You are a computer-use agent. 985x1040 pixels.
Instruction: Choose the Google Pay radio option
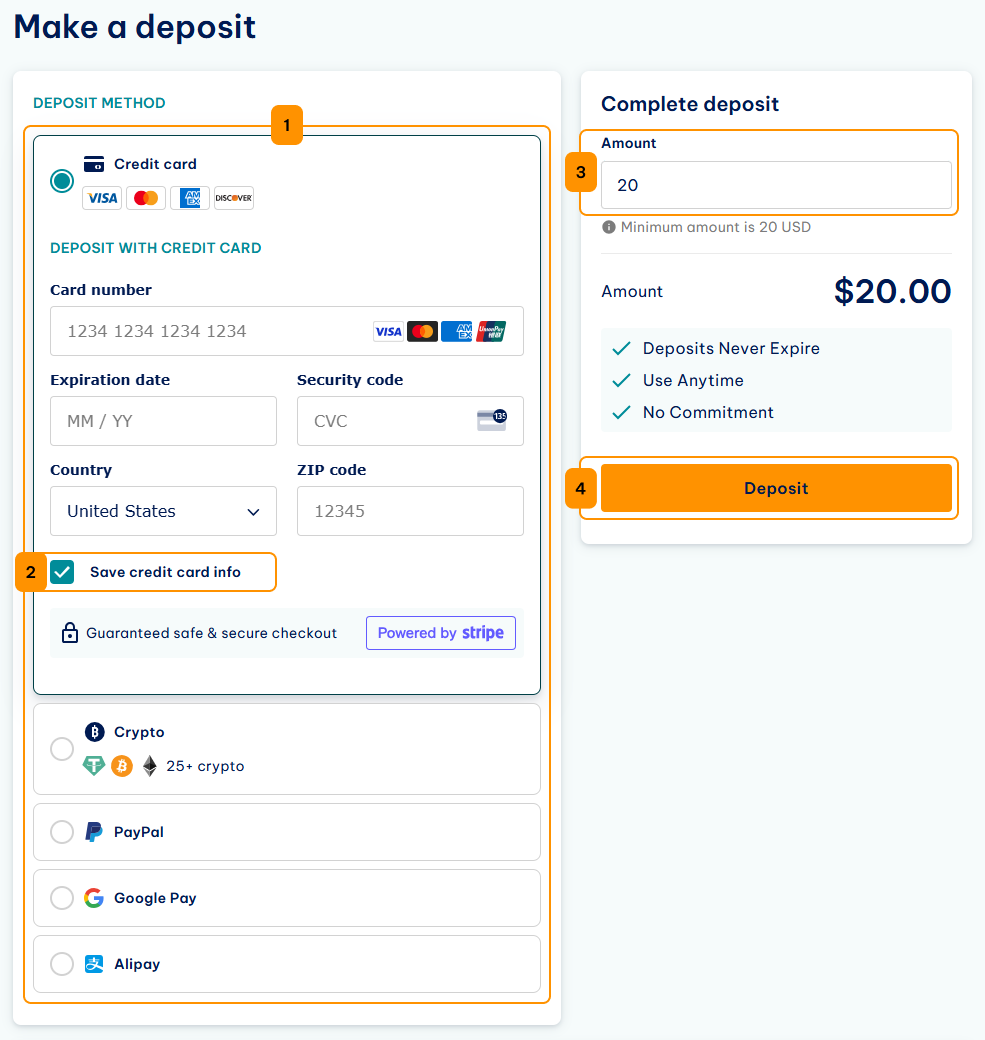pyautogui.click(x=62, y=898)
